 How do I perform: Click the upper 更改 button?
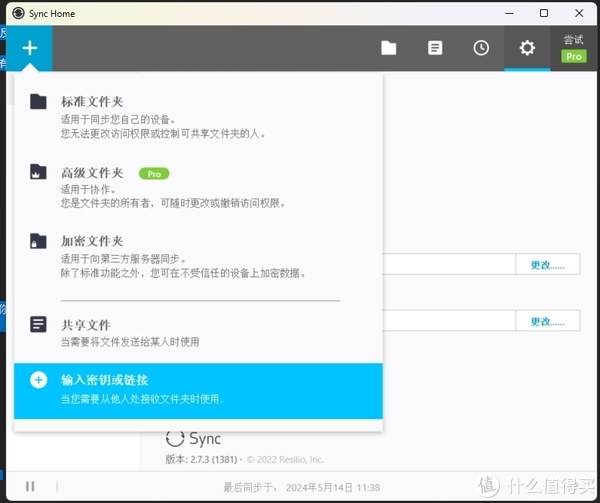pos(548,264)
